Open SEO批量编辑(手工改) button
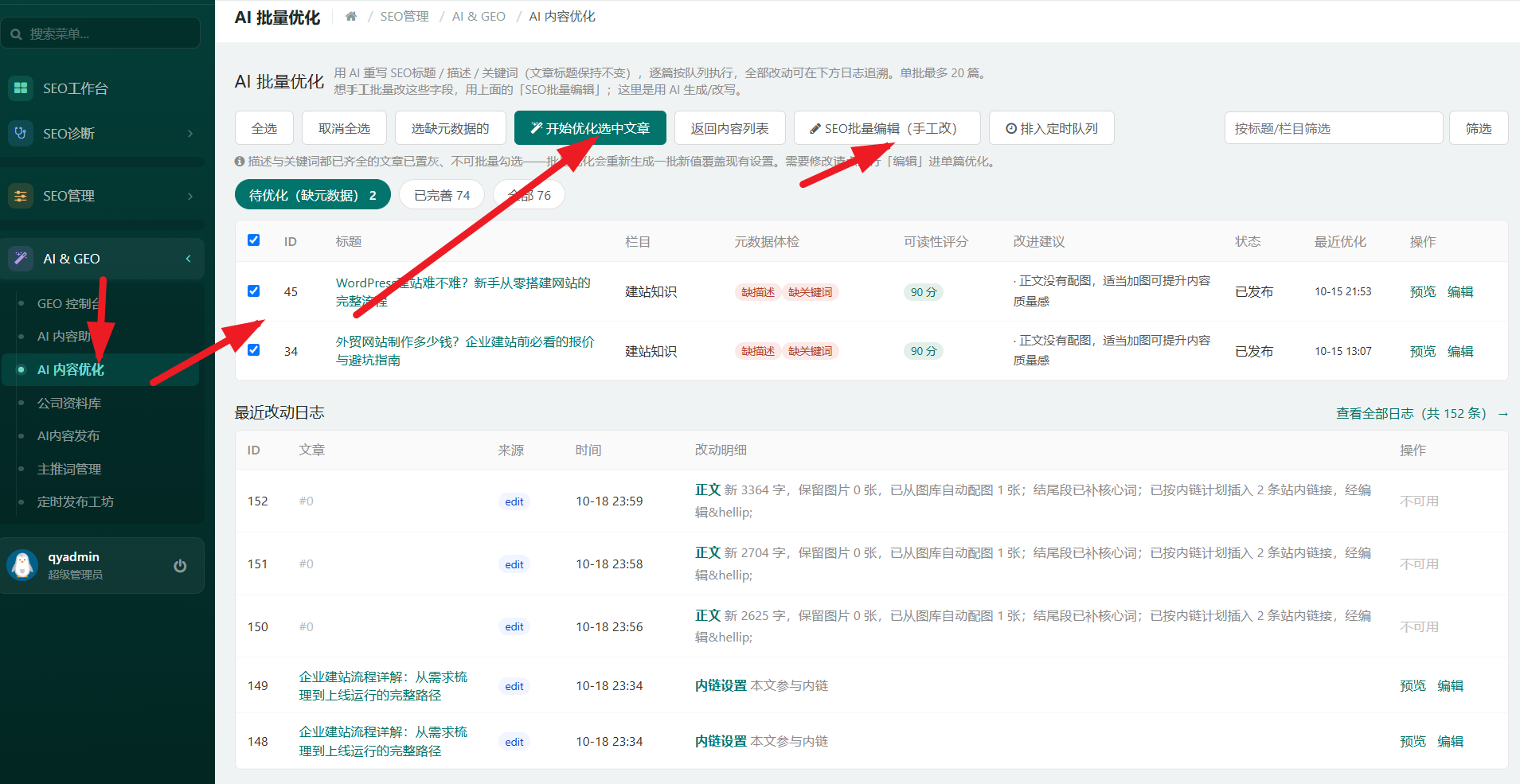 click(887, 128)
